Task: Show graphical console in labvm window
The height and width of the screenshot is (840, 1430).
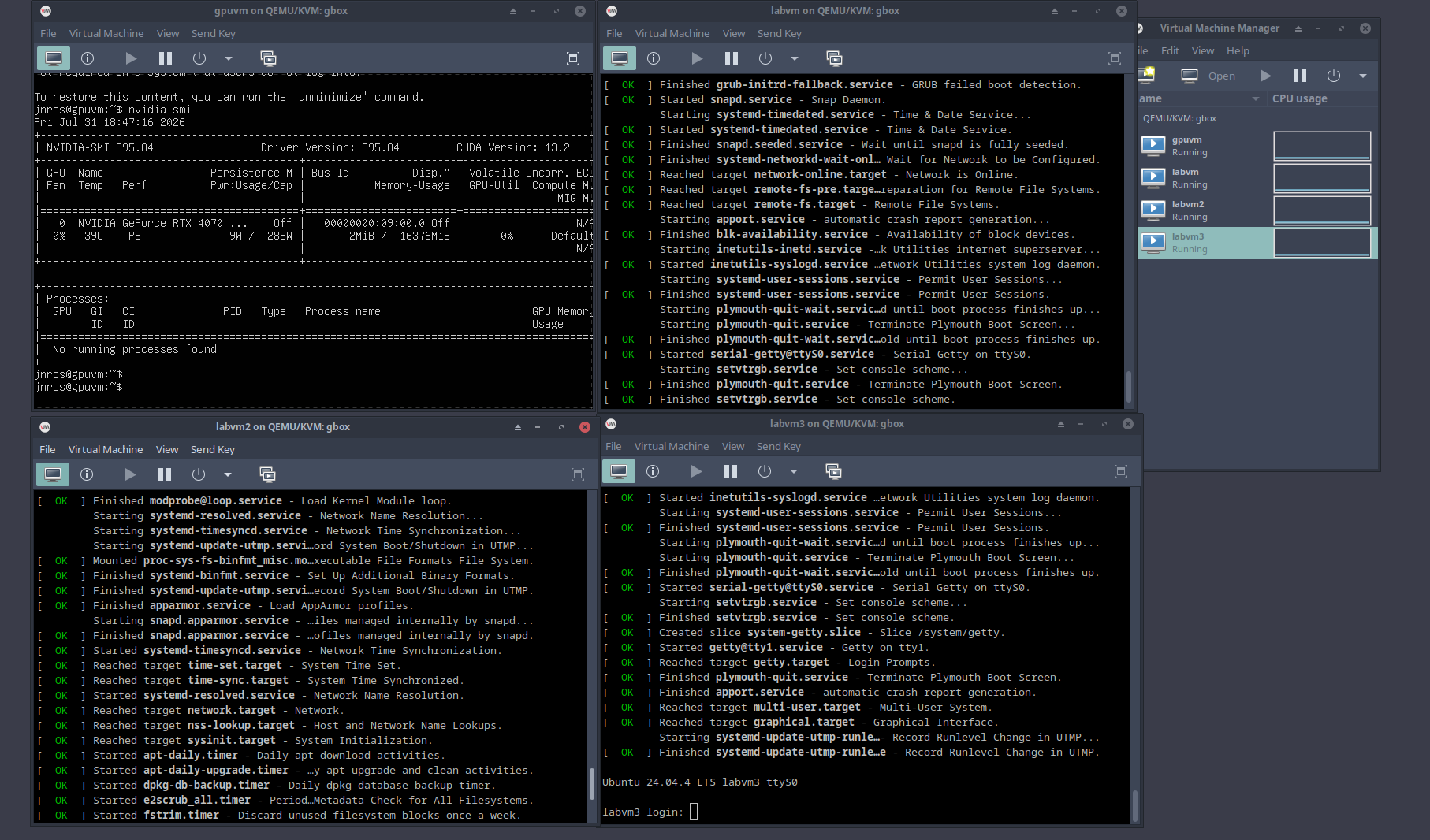Action: [x=620, y=58]
